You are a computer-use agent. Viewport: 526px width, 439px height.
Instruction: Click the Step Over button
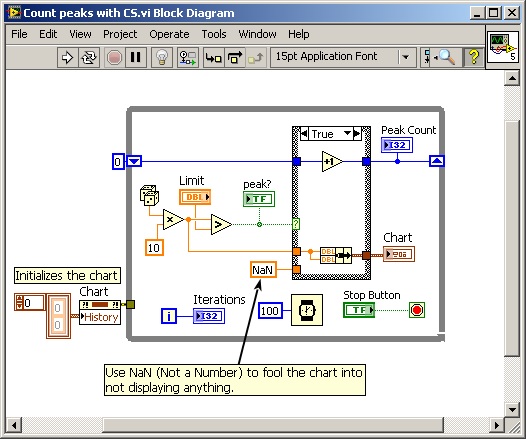(235, 58)
